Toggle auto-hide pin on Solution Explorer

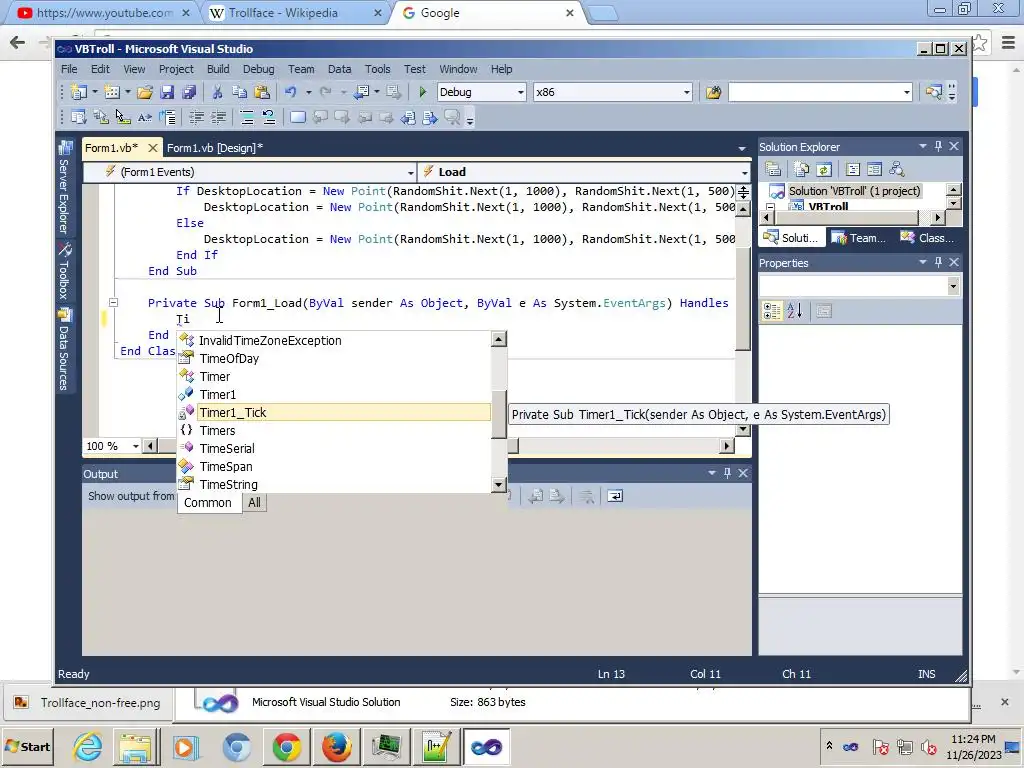938,146
